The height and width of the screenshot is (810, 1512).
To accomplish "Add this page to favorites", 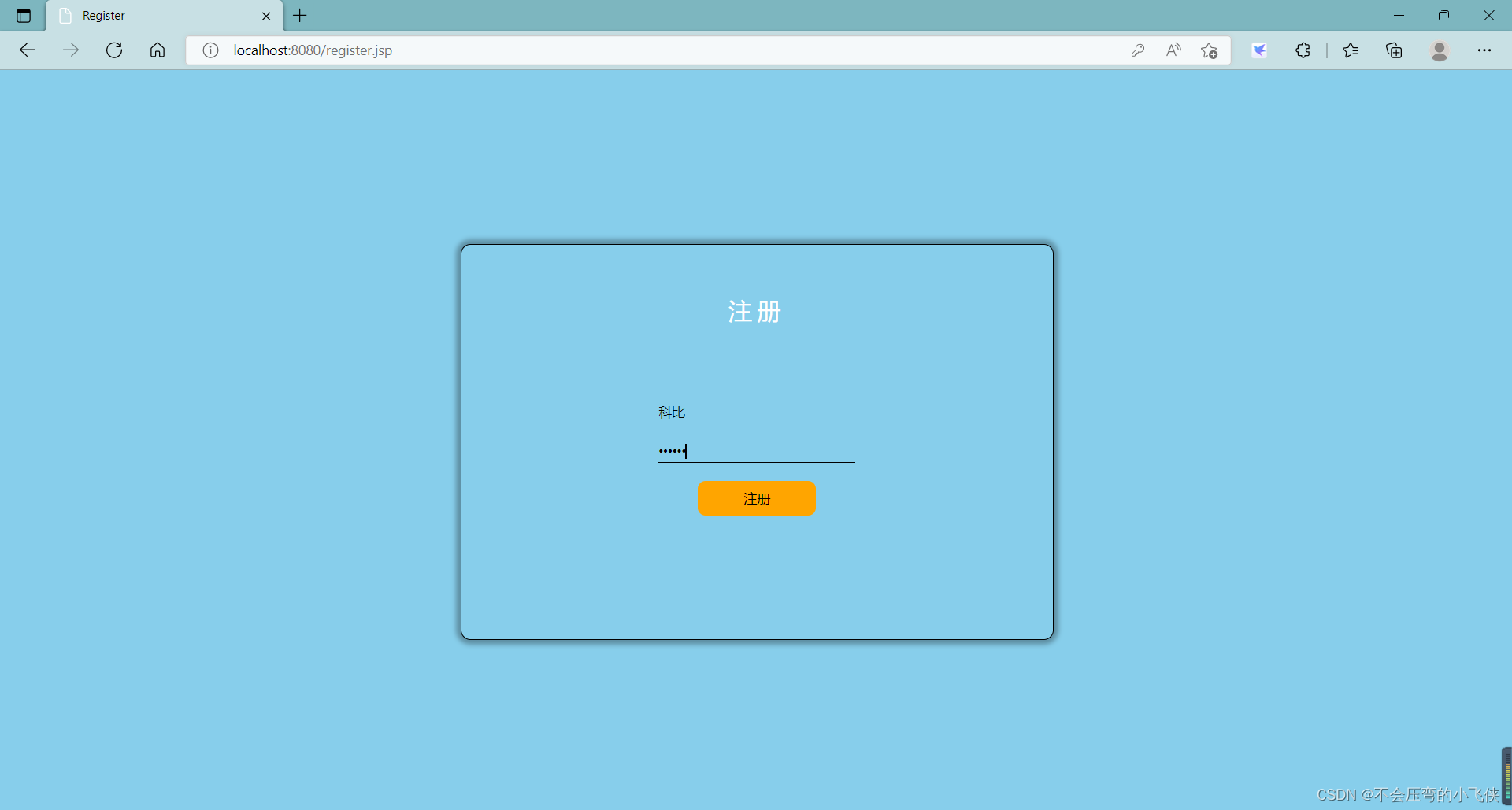I will [x=1210, y=50].
